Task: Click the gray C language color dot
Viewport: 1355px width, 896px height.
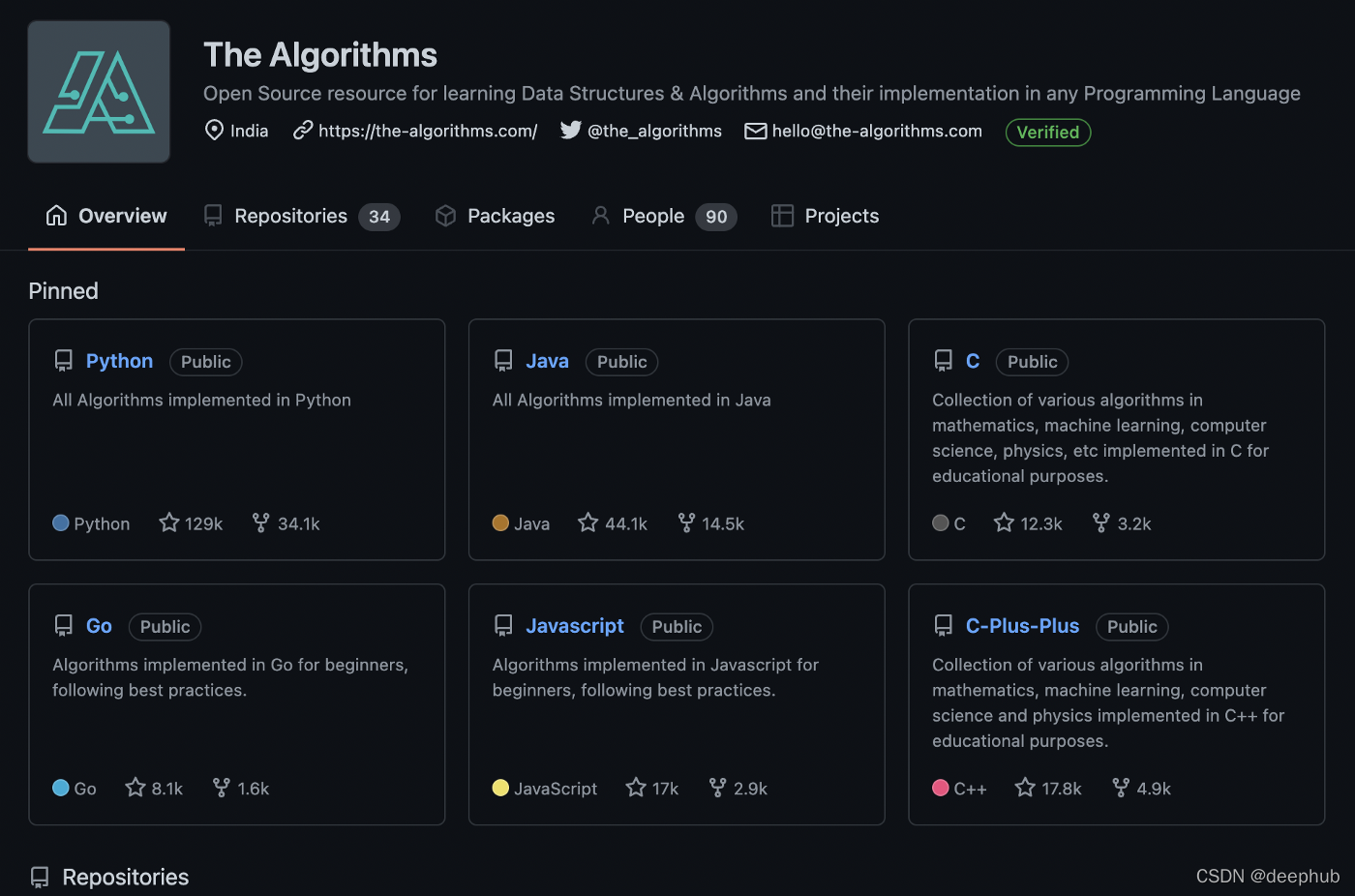Action: click(x=941, y=523)
